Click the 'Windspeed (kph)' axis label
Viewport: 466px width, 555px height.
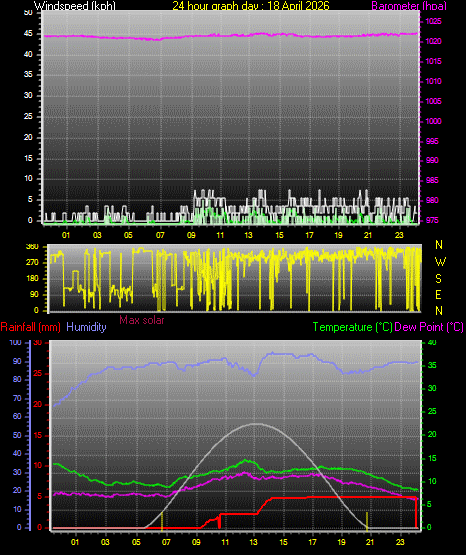(x=75, y=6)
